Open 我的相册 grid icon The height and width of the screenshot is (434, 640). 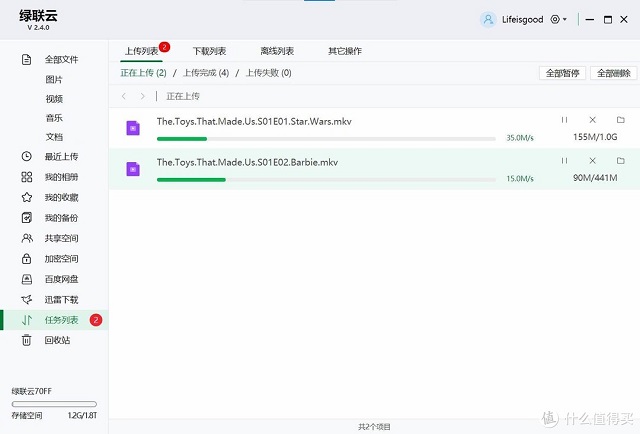click(27, 177)
